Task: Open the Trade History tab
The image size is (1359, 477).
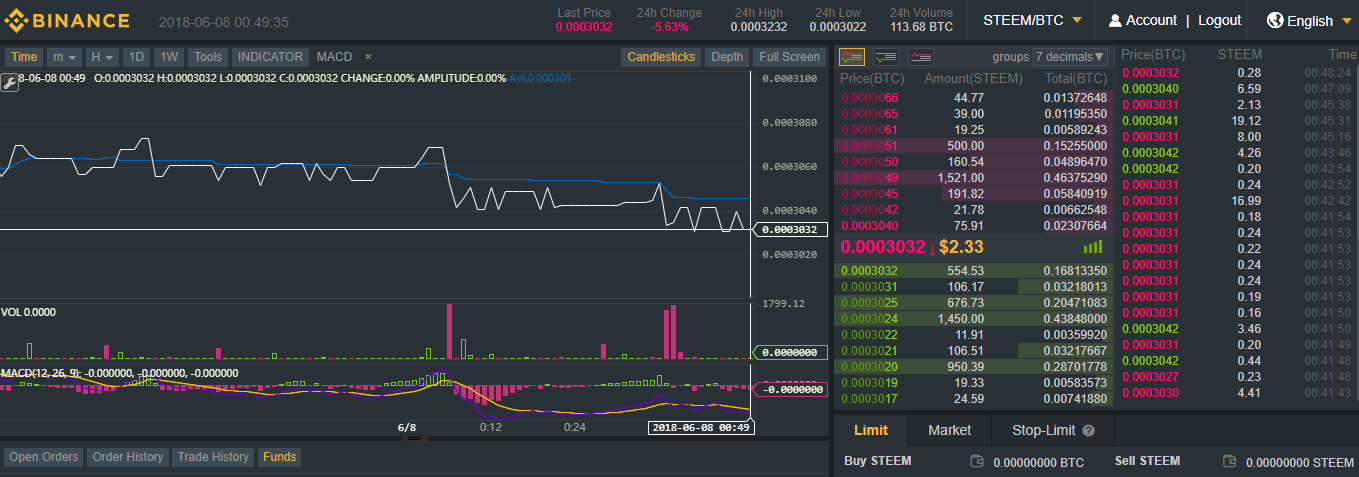Action: pyautogui.click(x=212, y=457)
